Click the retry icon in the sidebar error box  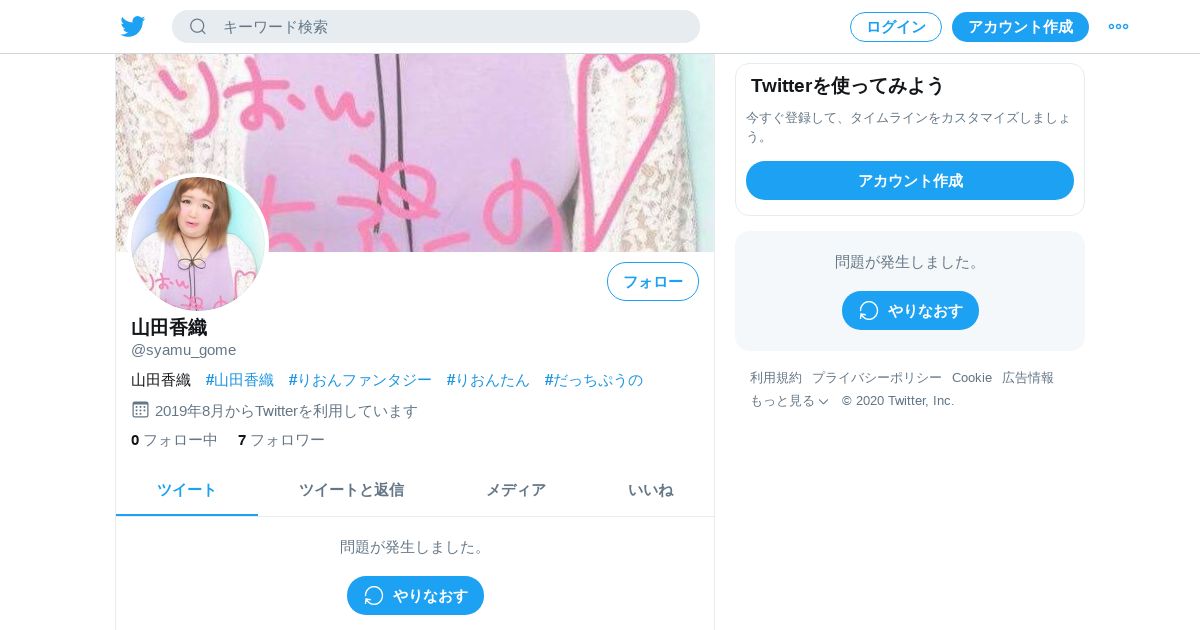point(869,311)
